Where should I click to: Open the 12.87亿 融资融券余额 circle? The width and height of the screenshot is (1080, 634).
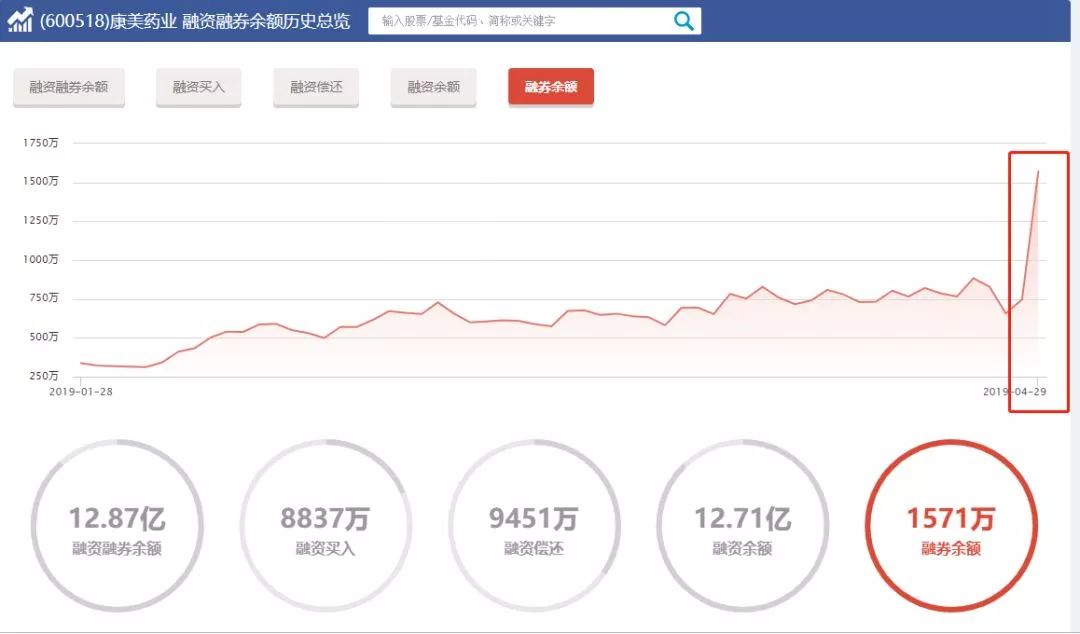(117, 526)
